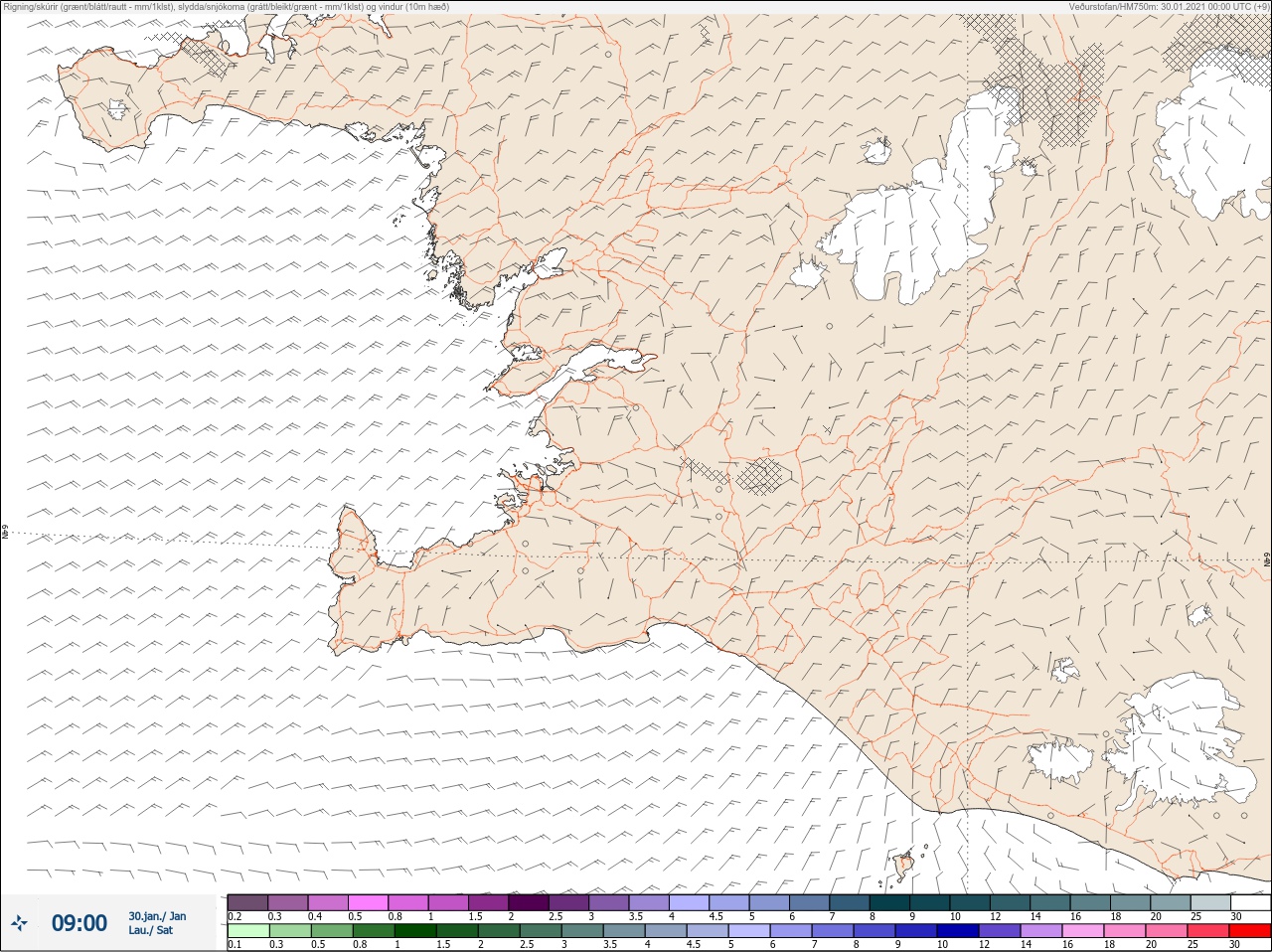The width and height of the screenshot is (1272, 952).
Task: Click the Veðurstofan compass-star logo icon
Action: (x=19, y=923)
